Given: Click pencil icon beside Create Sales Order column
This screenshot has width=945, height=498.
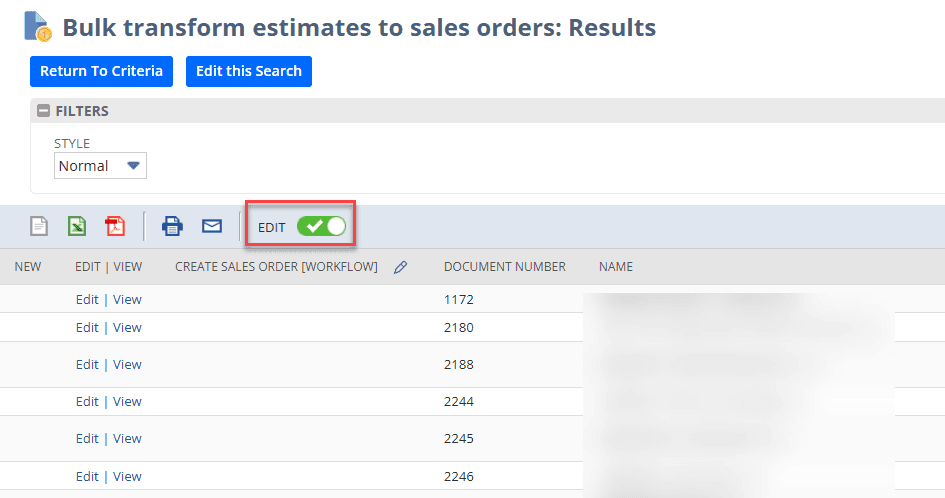Looking at the screenshot, I should click(401, 267).
